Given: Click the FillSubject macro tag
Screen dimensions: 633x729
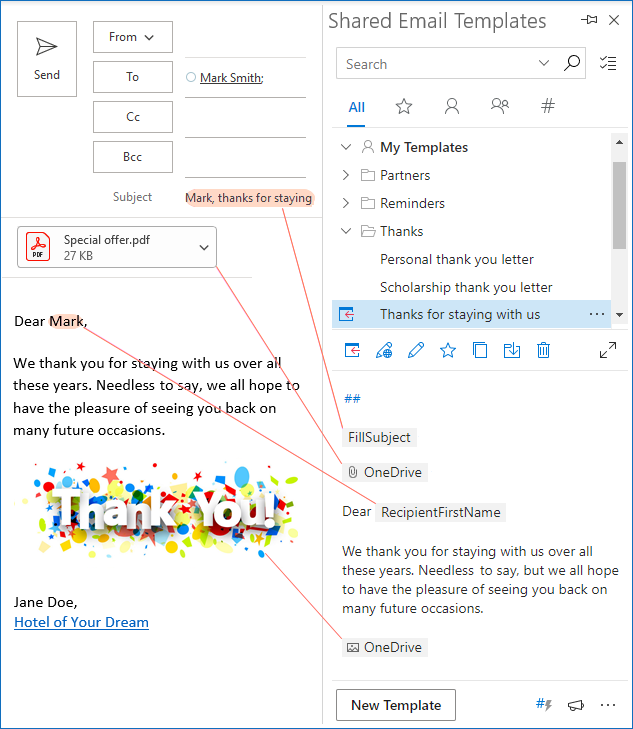Looking at the screenshot, I should coord(379,437).
